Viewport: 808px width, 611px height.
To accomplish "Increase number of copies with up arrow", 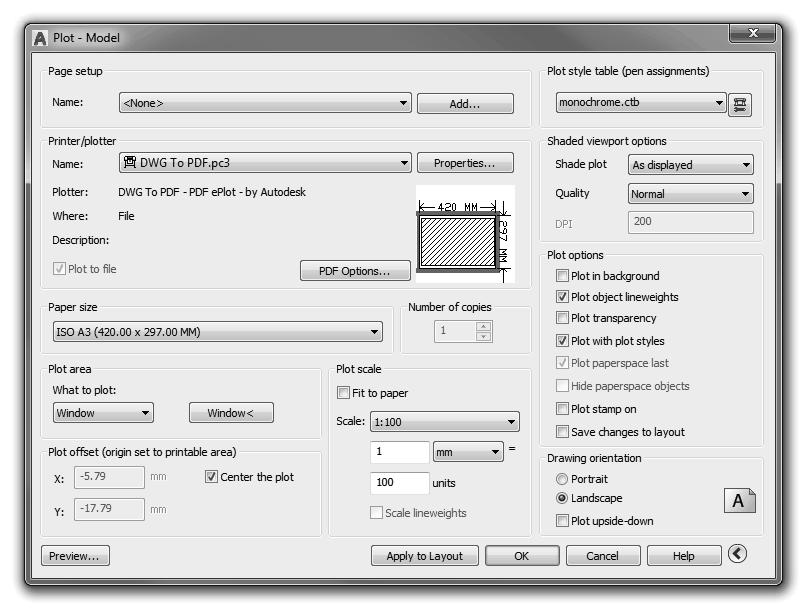I will click(x=483, y=326).
